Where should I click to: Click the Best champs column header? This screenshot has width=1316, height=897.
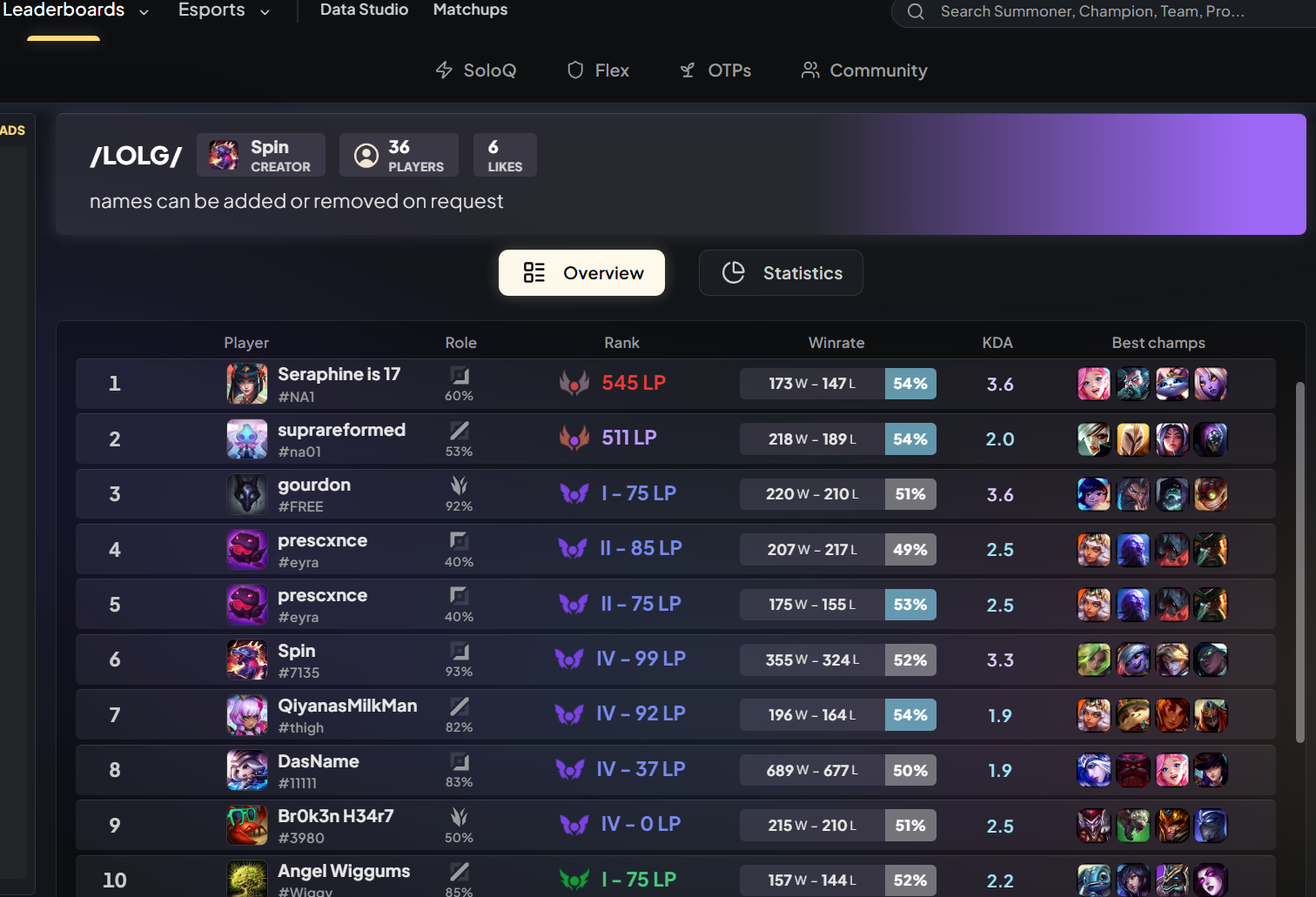(x=1158, y=343)
